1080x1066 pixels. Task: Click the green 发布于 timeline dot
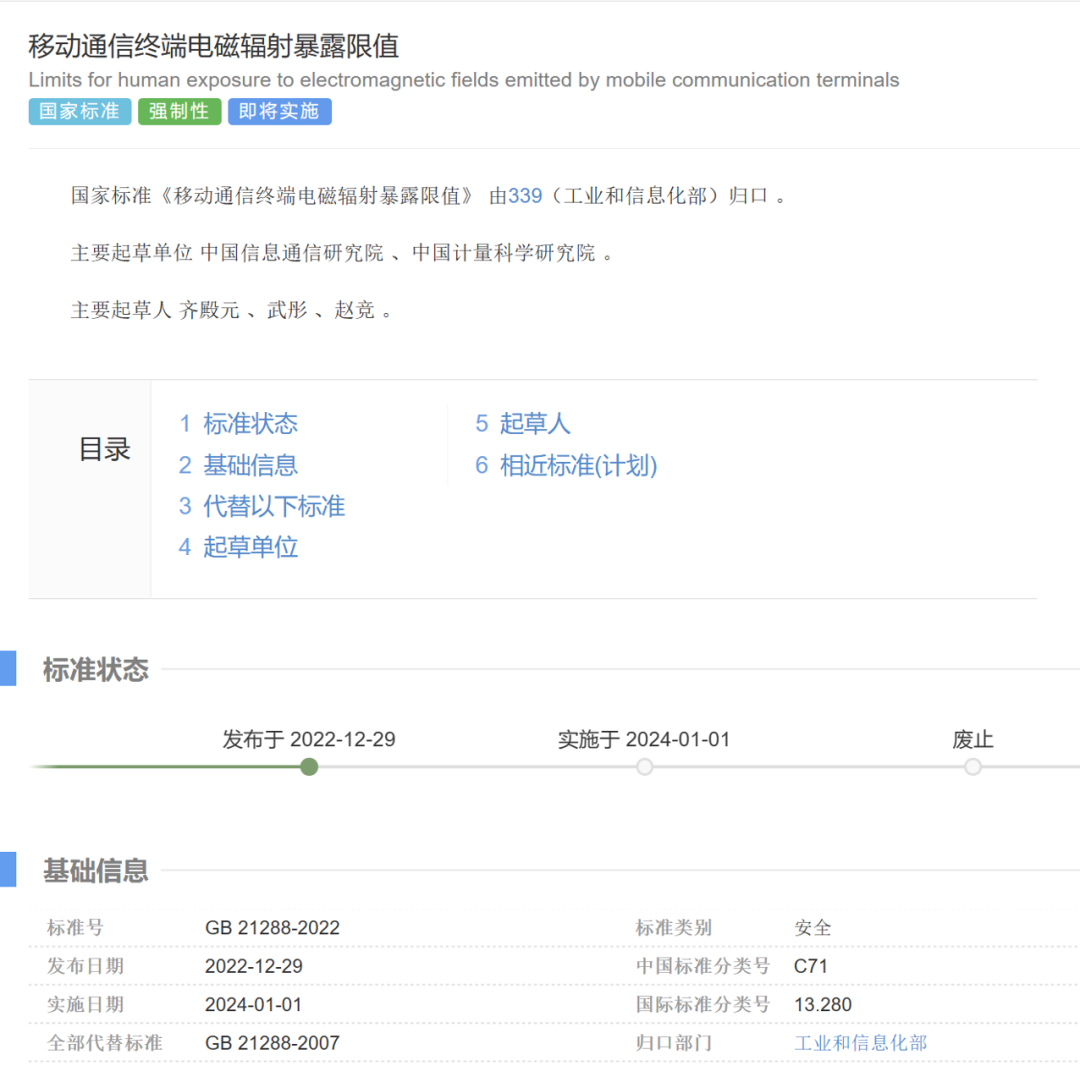[309, 767]
